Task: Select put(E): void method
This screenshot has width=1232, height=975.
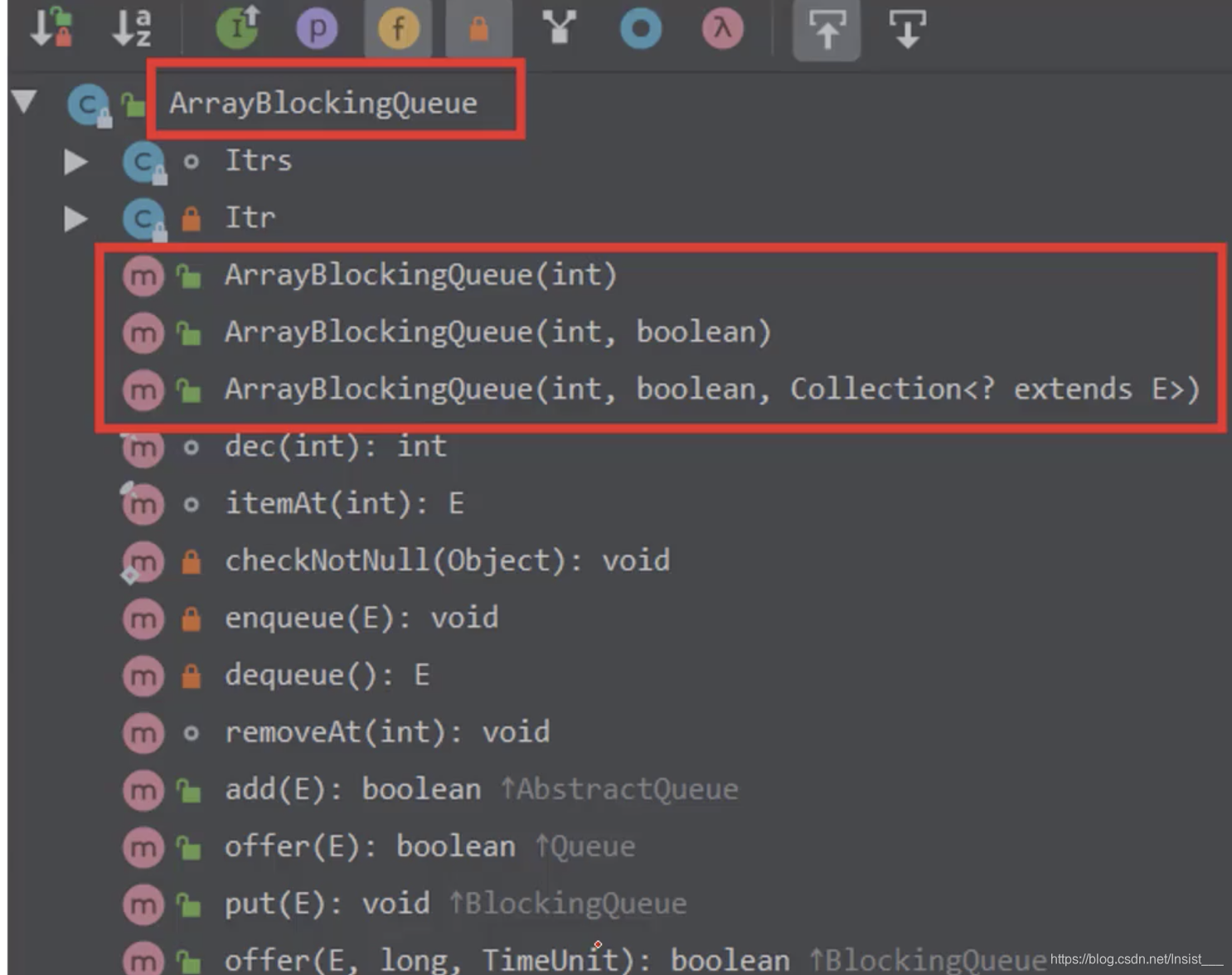Action: [327, 904]
